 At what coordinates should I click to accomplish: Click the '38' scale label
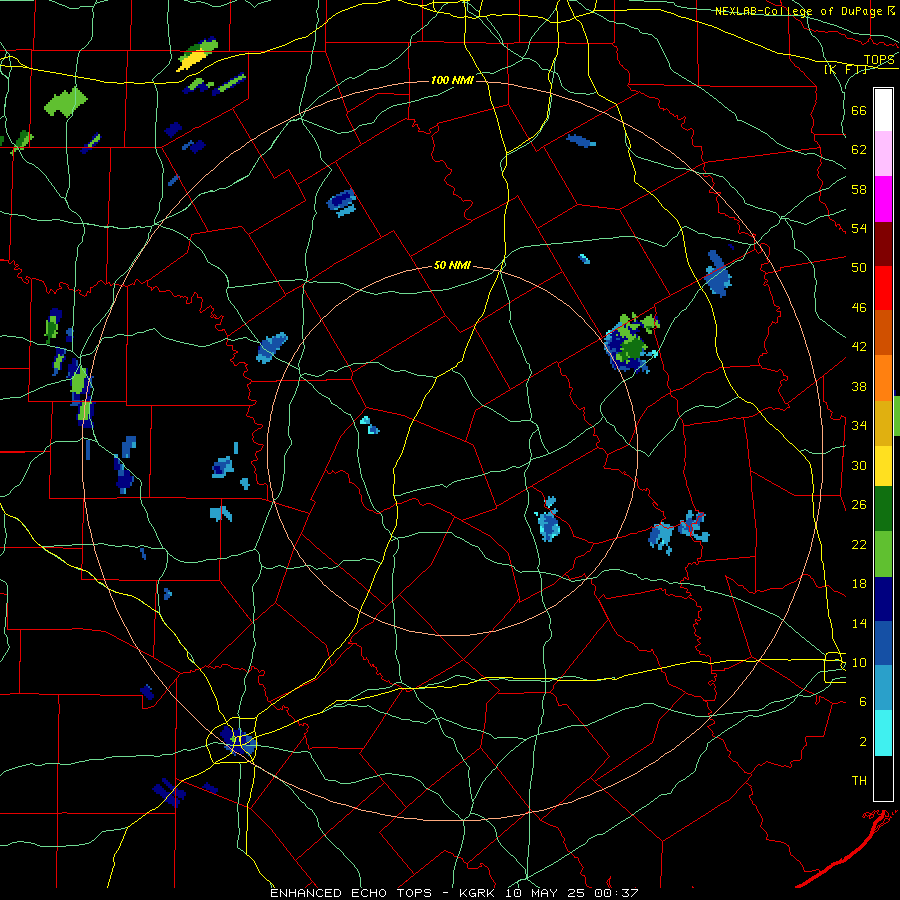pyautogui.click(x=859, y=386)
